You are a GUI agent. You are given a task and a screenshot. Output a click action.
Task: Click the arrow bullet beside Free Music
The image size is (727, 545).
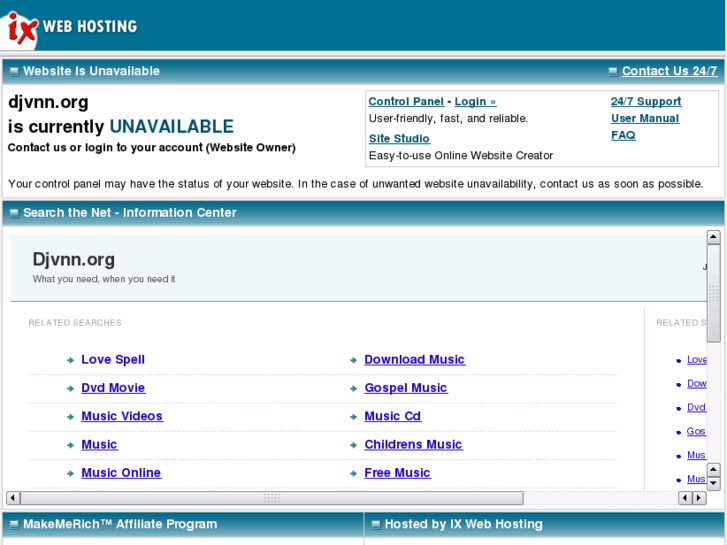[353, 474]
